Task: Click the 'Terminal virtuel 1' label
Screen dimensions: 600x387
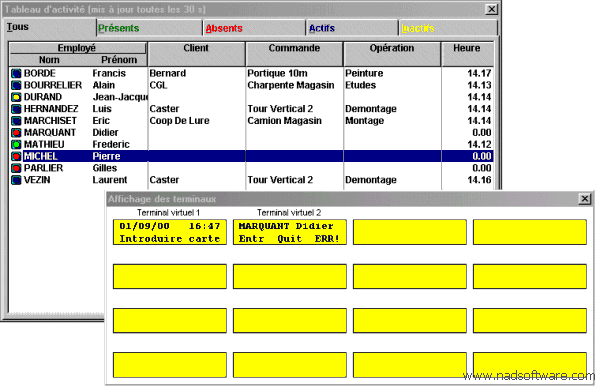Action: 168,212
